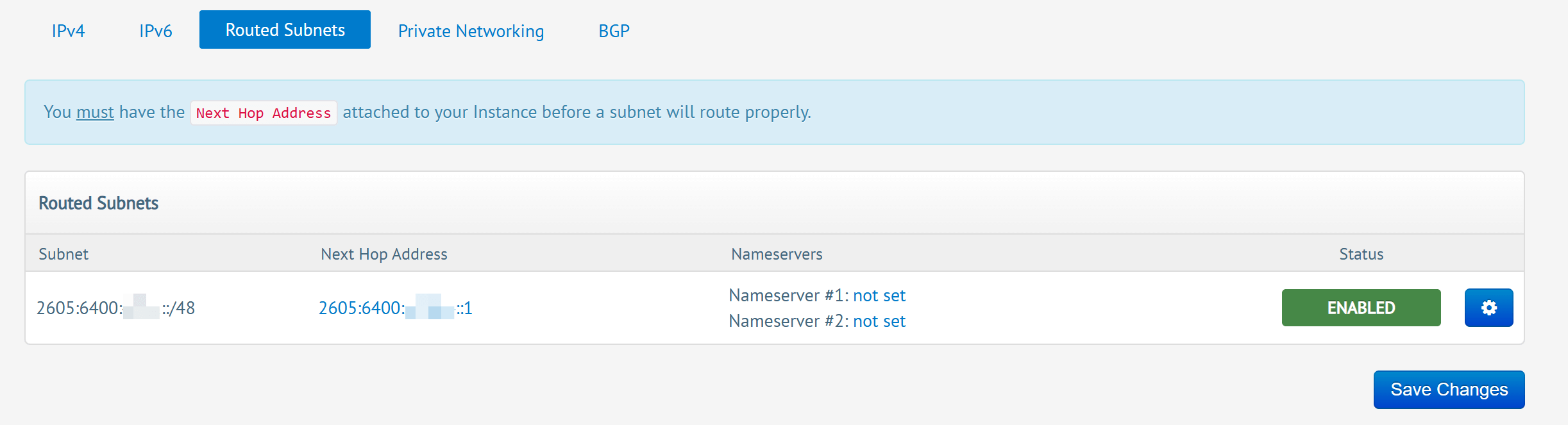The height and width of the screenshot is (425, 1568).
Task: Click the Save Changes button
Action: click(1449, 390)
